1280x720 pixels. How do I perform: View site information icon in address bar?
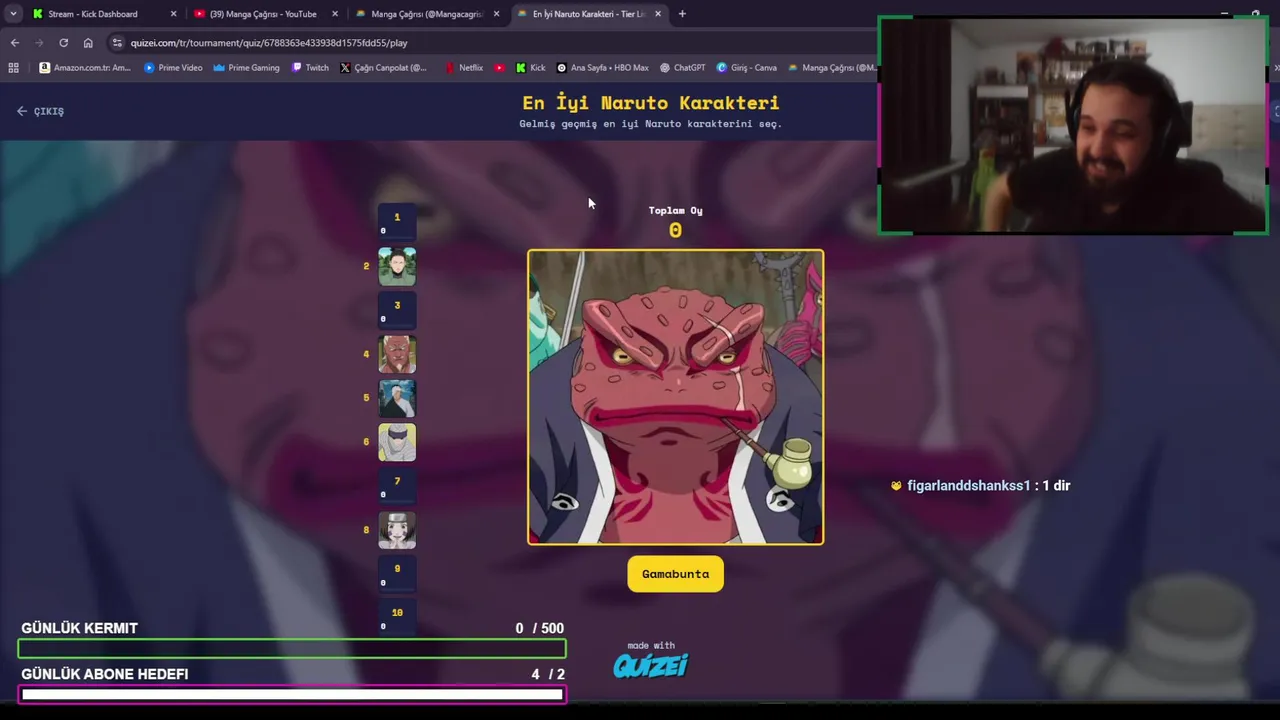(117, 43)
